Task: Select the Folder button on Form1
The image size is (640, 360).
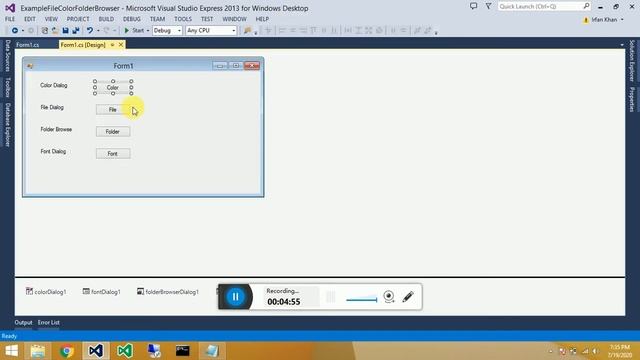Action: [113, 131]
